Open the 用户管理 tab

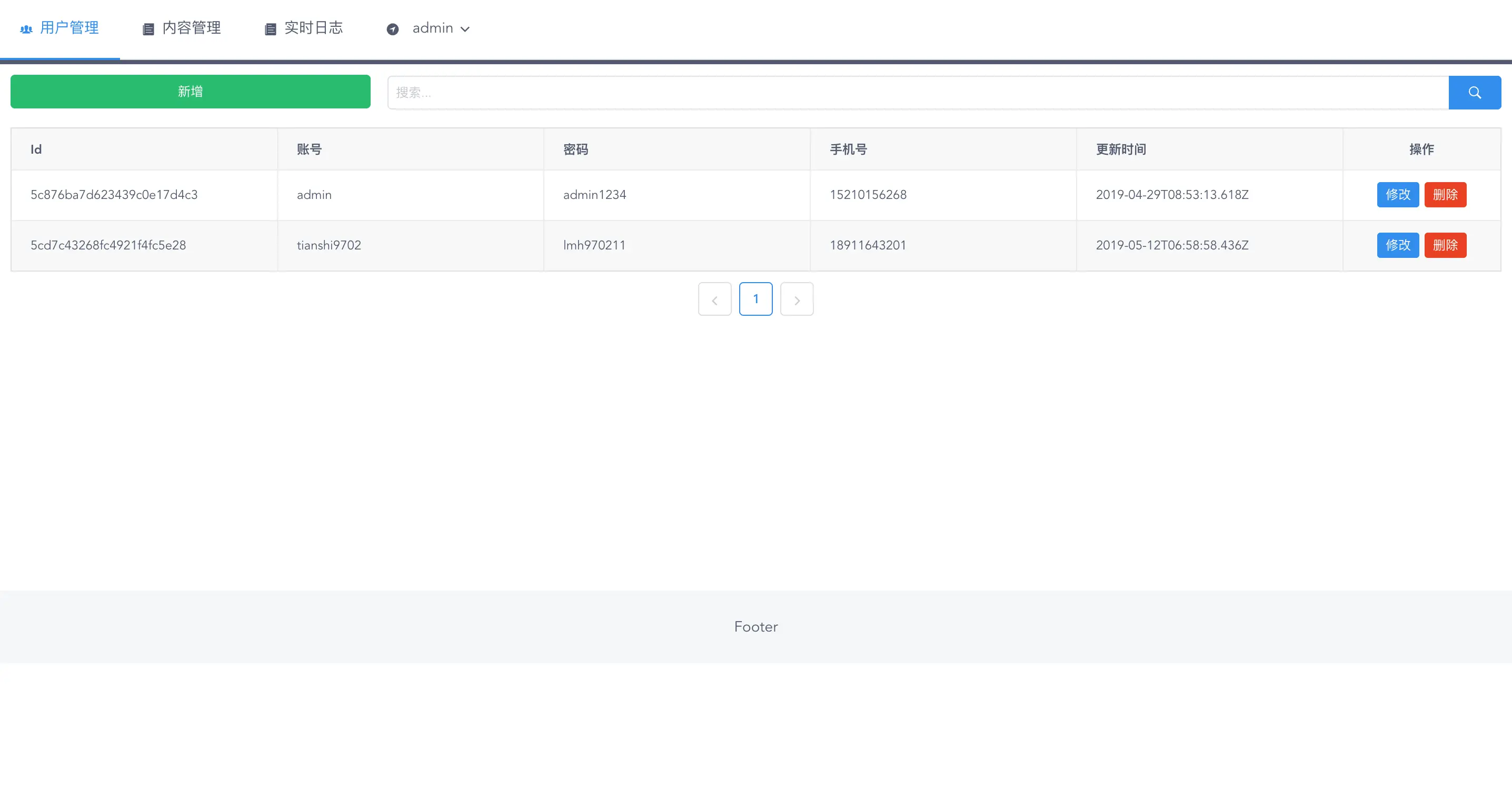coord(69,27)
